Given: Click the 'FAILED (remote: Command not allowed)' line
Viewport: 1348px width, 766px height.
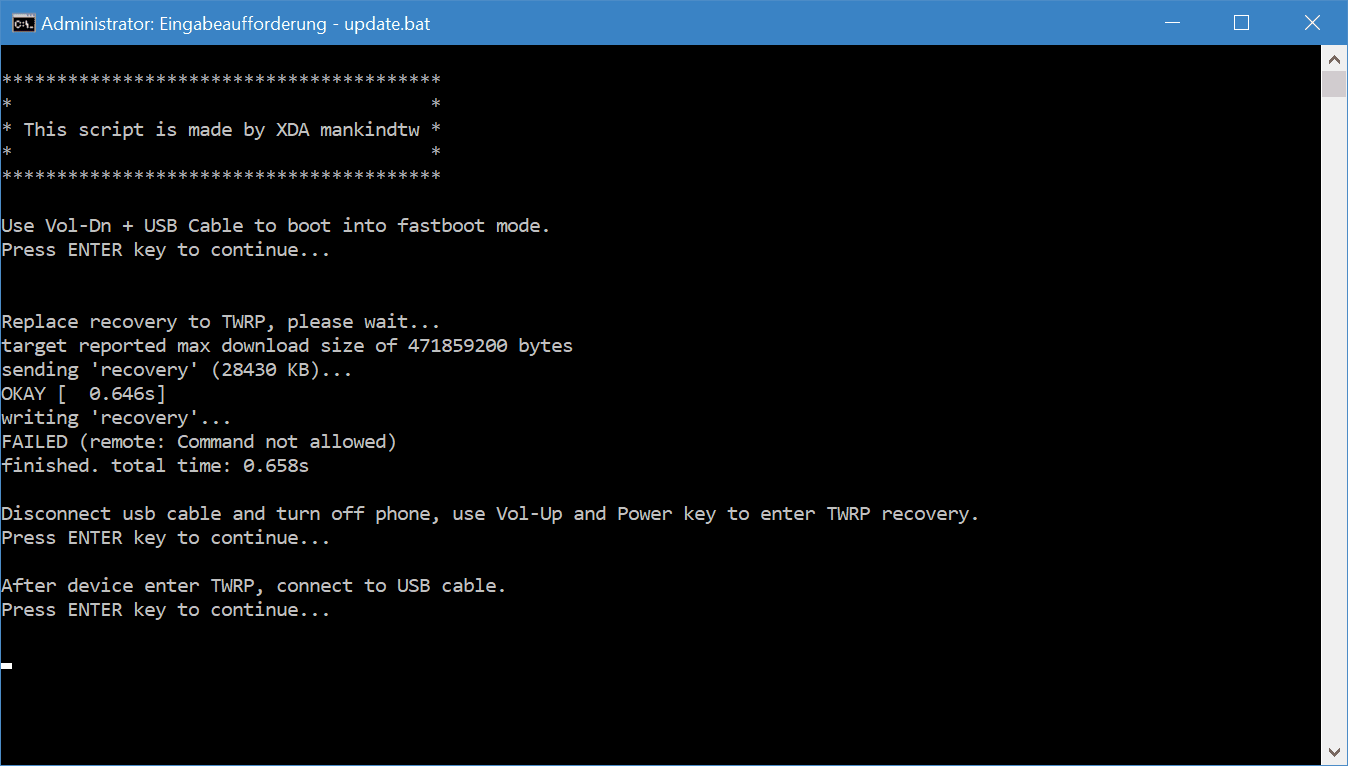Looking at the screenshot, I should [x=199, y=442].
